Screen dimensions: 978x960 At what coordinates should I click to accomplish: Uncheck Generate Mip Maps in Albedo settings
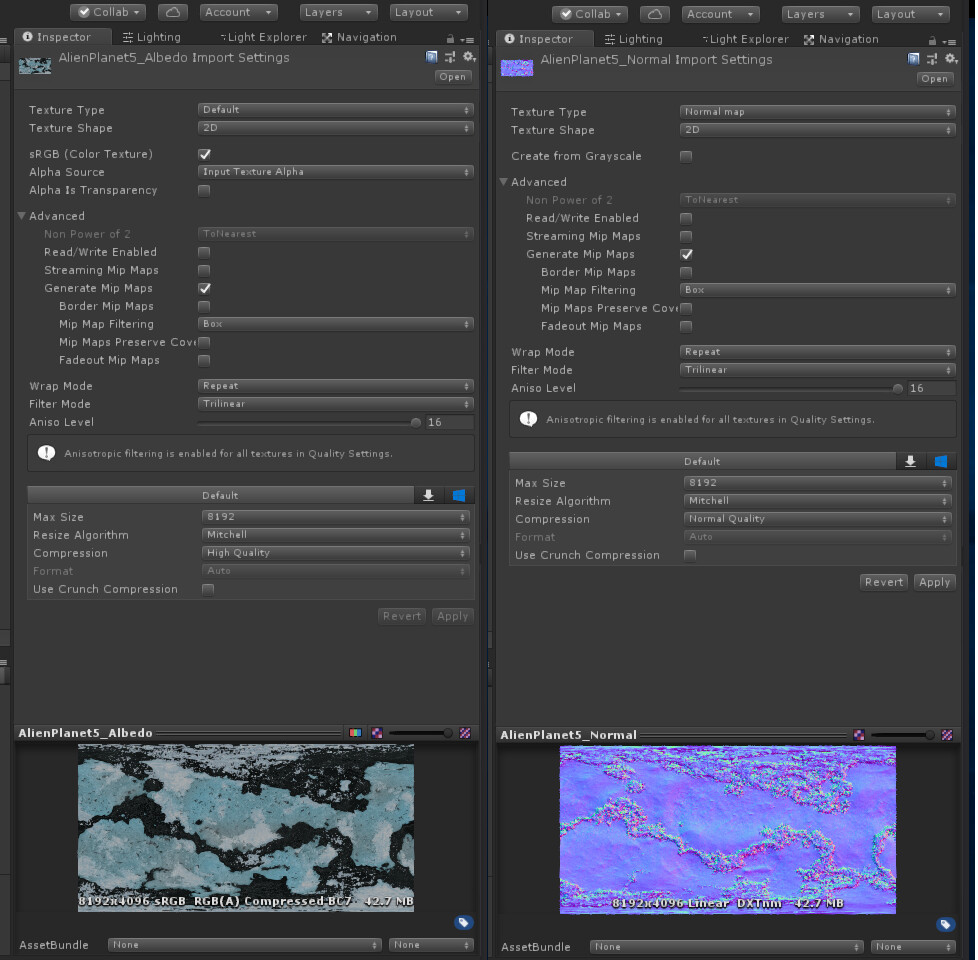click(x=205, y=288)
